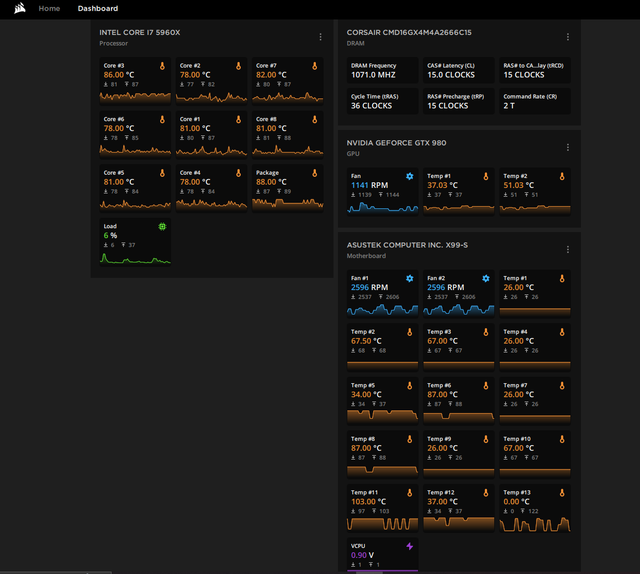Click the Corsair sails logo
The height and width of the screenshot is (574, 640).
[20, 8]
